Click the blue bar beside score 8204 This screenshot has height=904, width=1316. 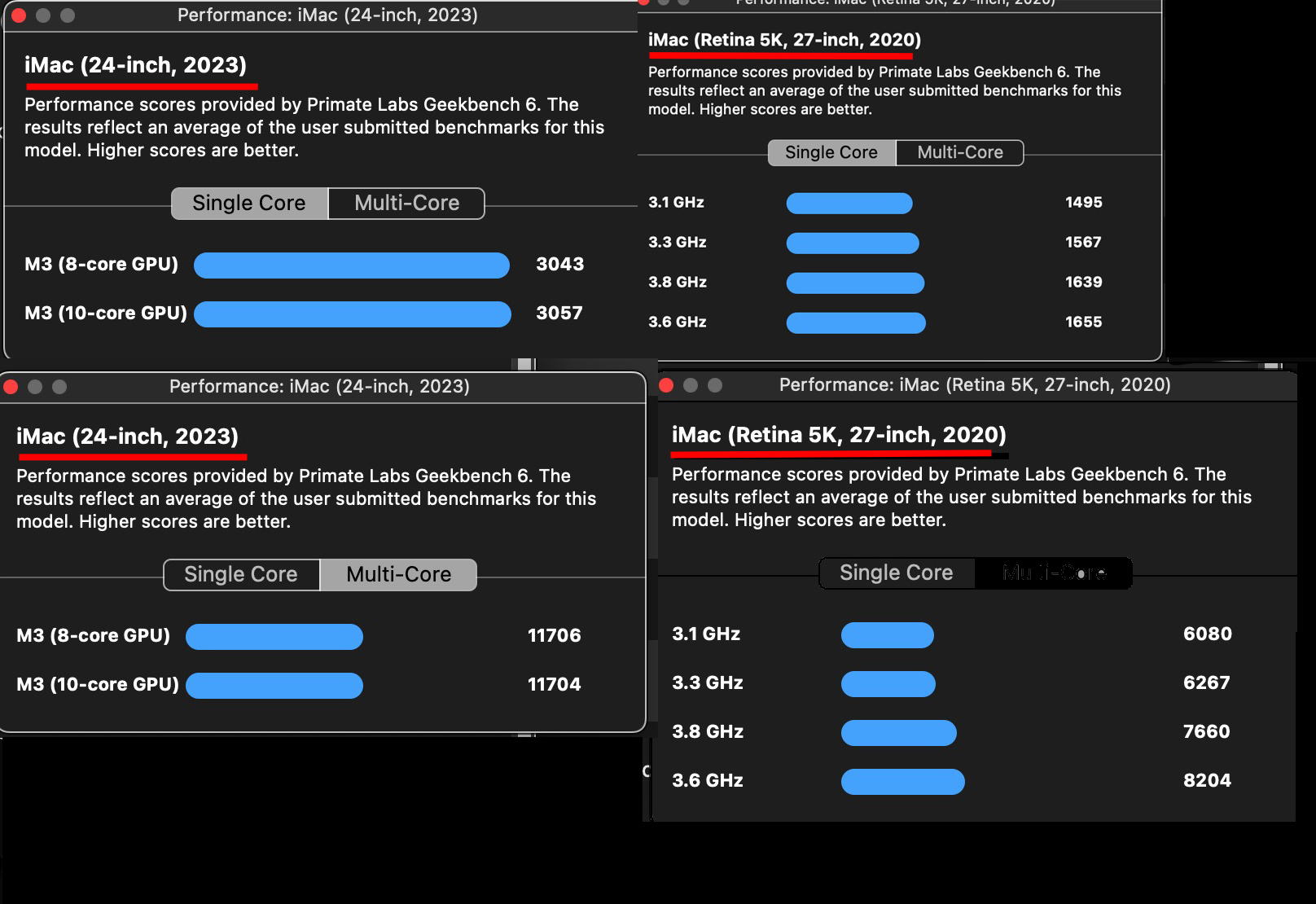pos(903,781)
